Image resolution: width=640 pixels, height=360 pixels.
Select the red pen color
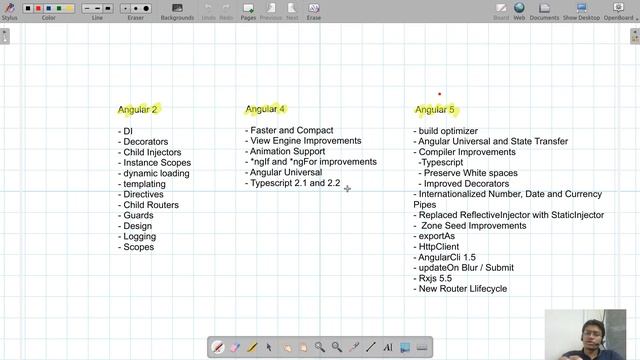coord(38,8)
